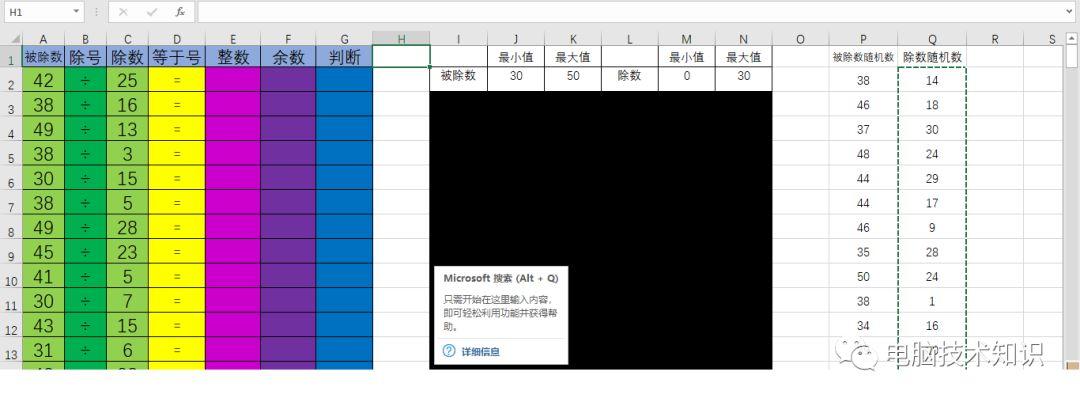Select cell C3 containing 16
Image resolution: width=1080 pixels, height=402 pixels.
(127, 105)
